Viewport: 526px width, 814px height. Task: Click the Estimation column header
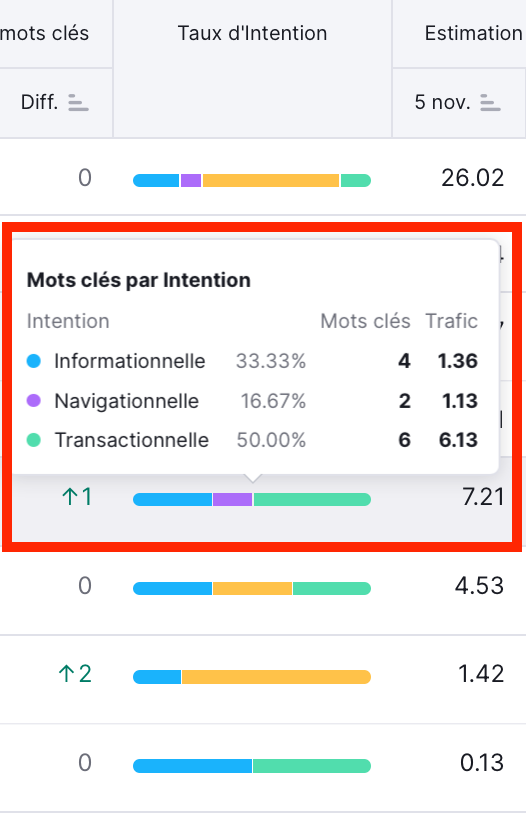pyautogui.click(x=474, y=33)
